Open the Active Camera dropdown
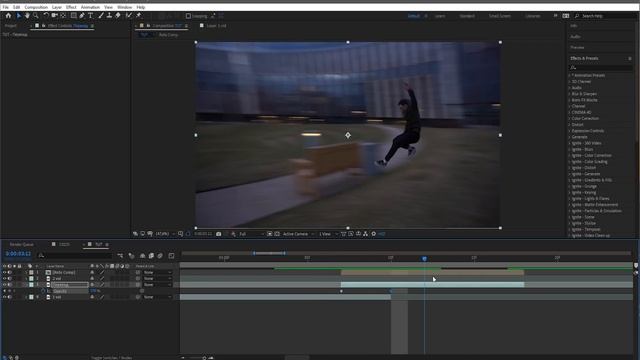This screenshot has width=640, height=360. [298, 234]
